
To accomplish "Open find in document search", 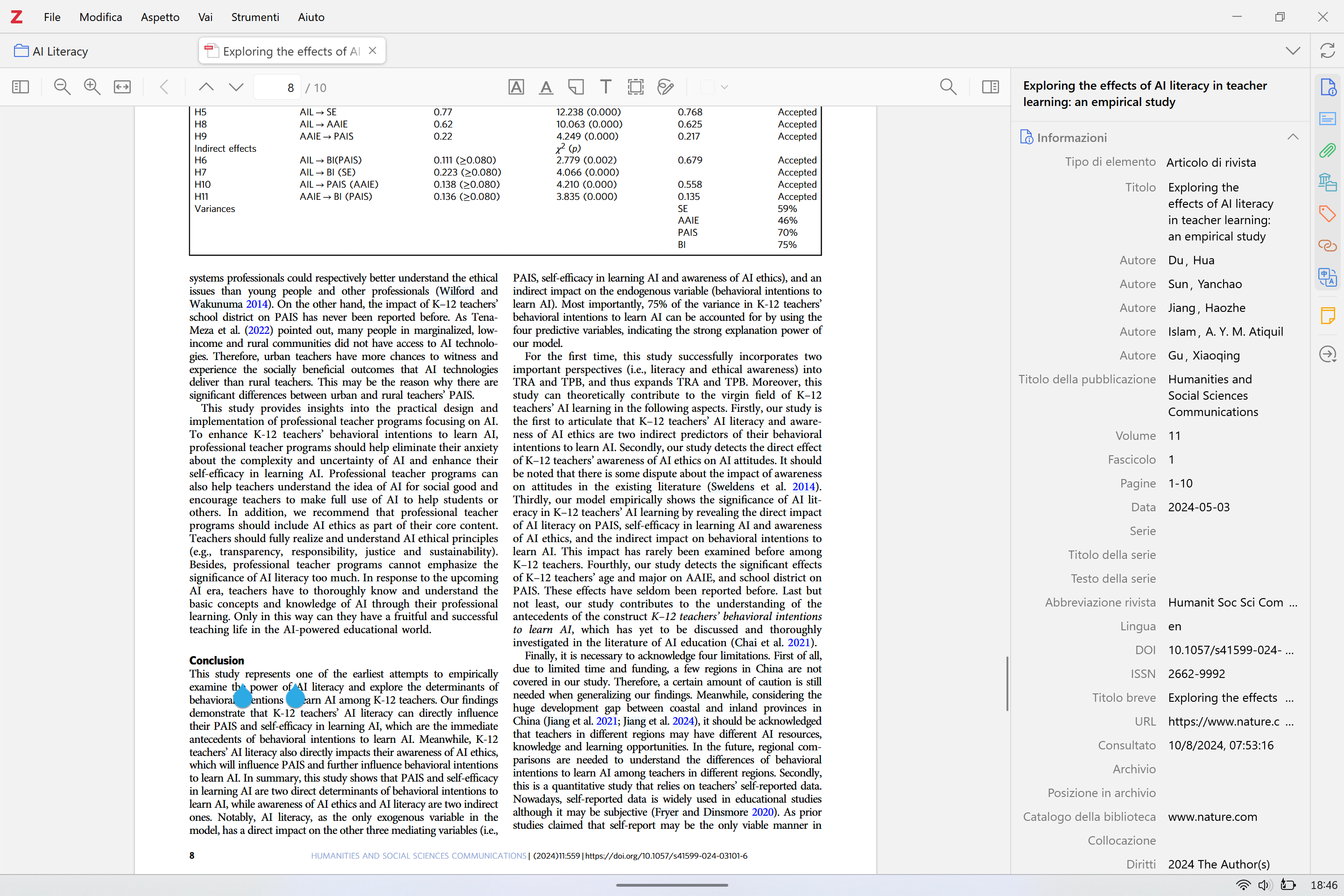I will (948, 87).
